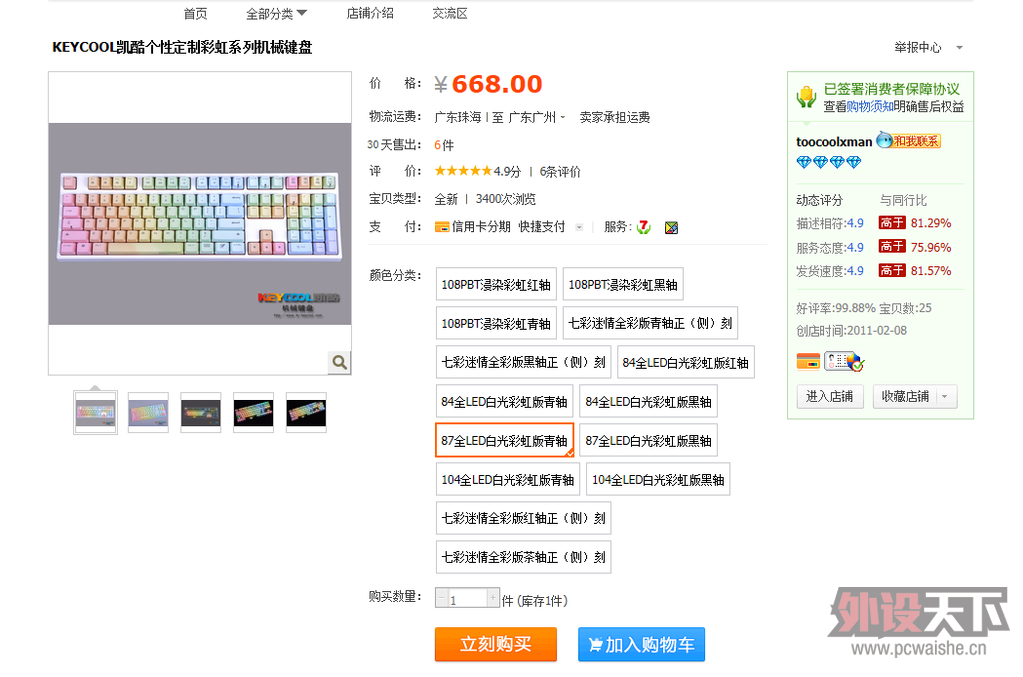
Task: Go to 首页 shop tab
Action: [195, 13]
